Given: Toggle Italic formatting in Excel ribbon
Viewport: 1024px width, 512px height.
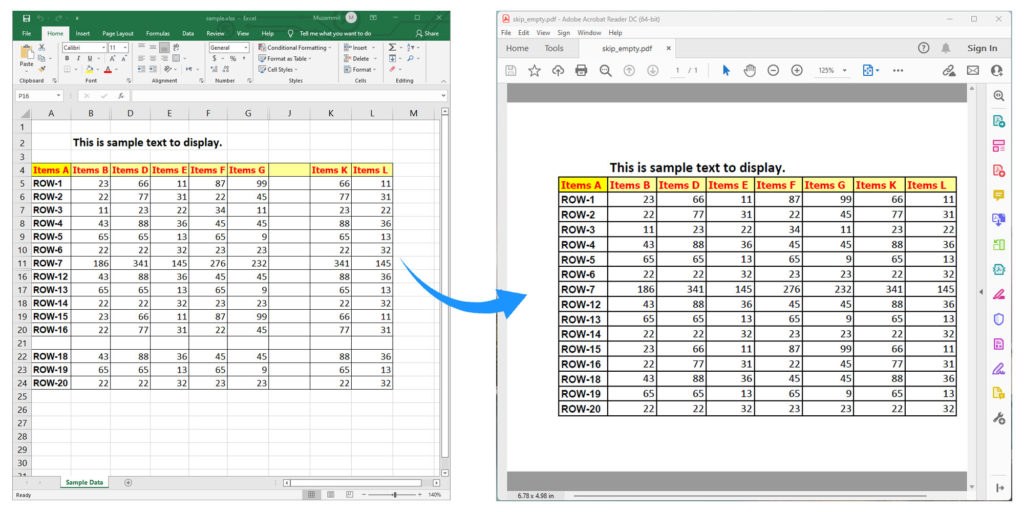Looking at the screenshot, I should pos(76,59).
